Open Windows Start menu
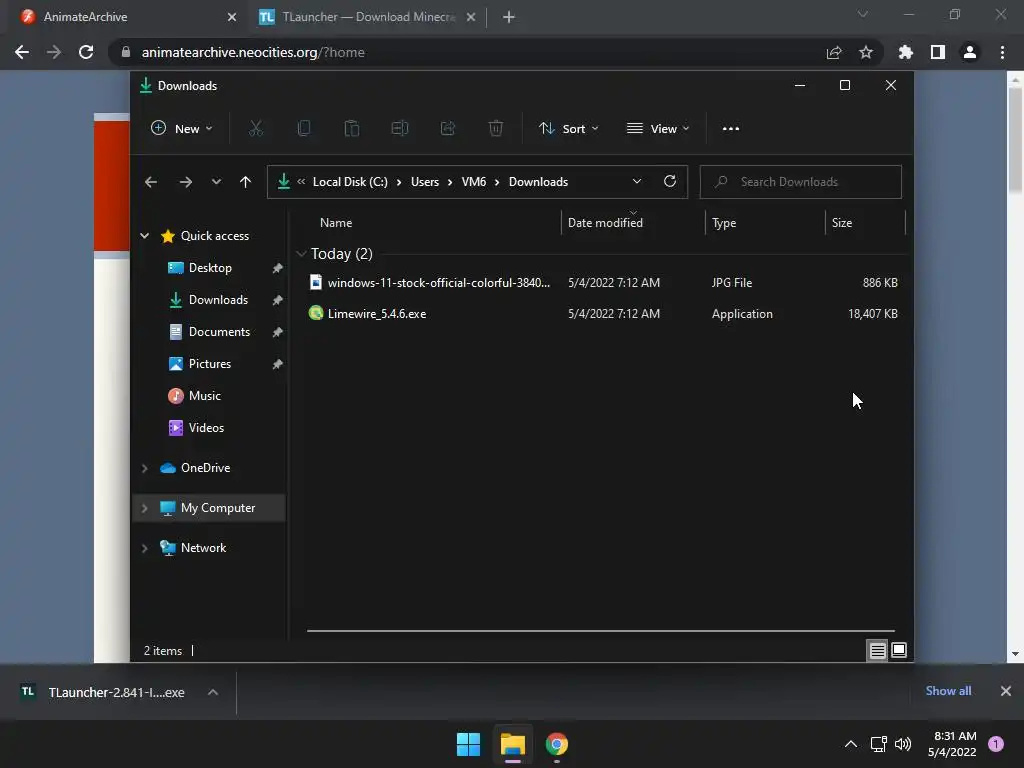This screenshot has width=1024, height=768. pyautogui.click(x=468, y=744)
